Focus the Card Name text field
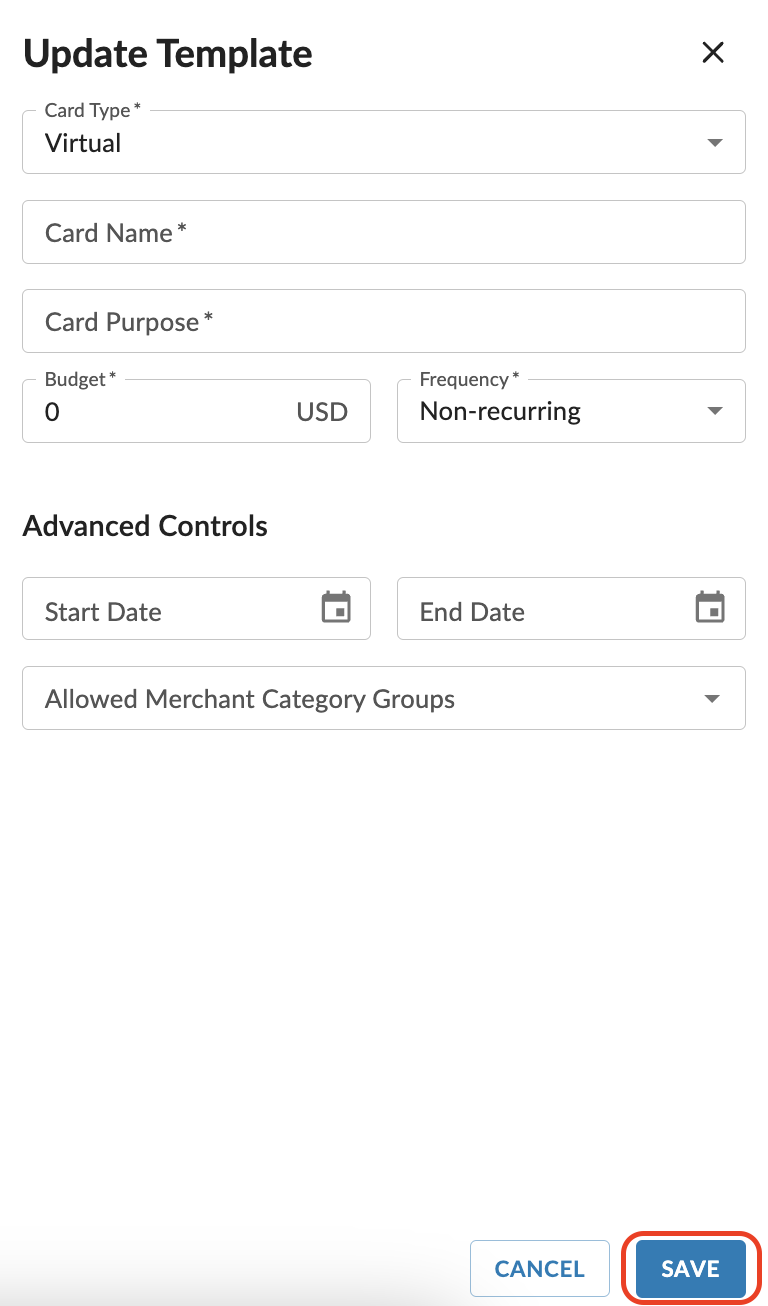Screen dimensions: 768x1306 pyautogui.click(x=384, y=232)
